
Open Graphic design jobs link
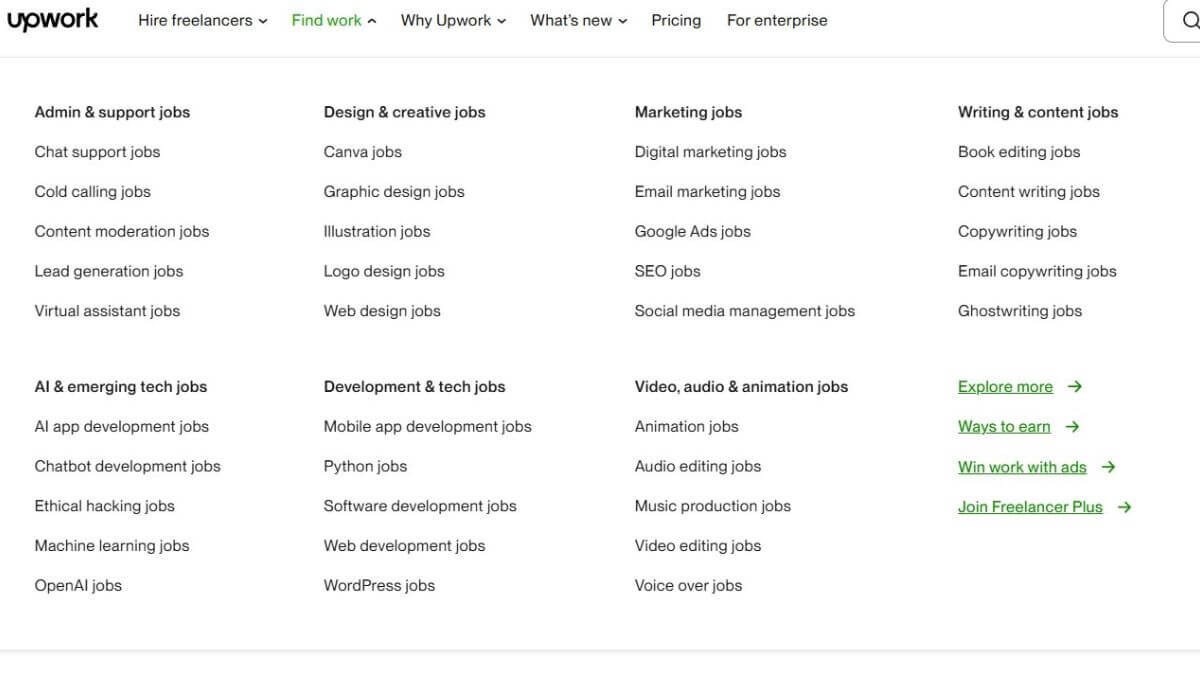tap(394, 192)
